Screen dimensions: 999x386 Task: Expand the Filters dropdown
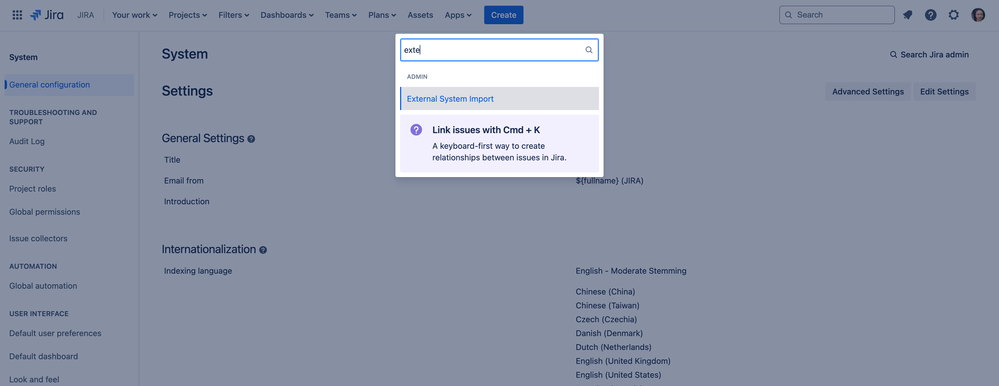coord(234,15)
